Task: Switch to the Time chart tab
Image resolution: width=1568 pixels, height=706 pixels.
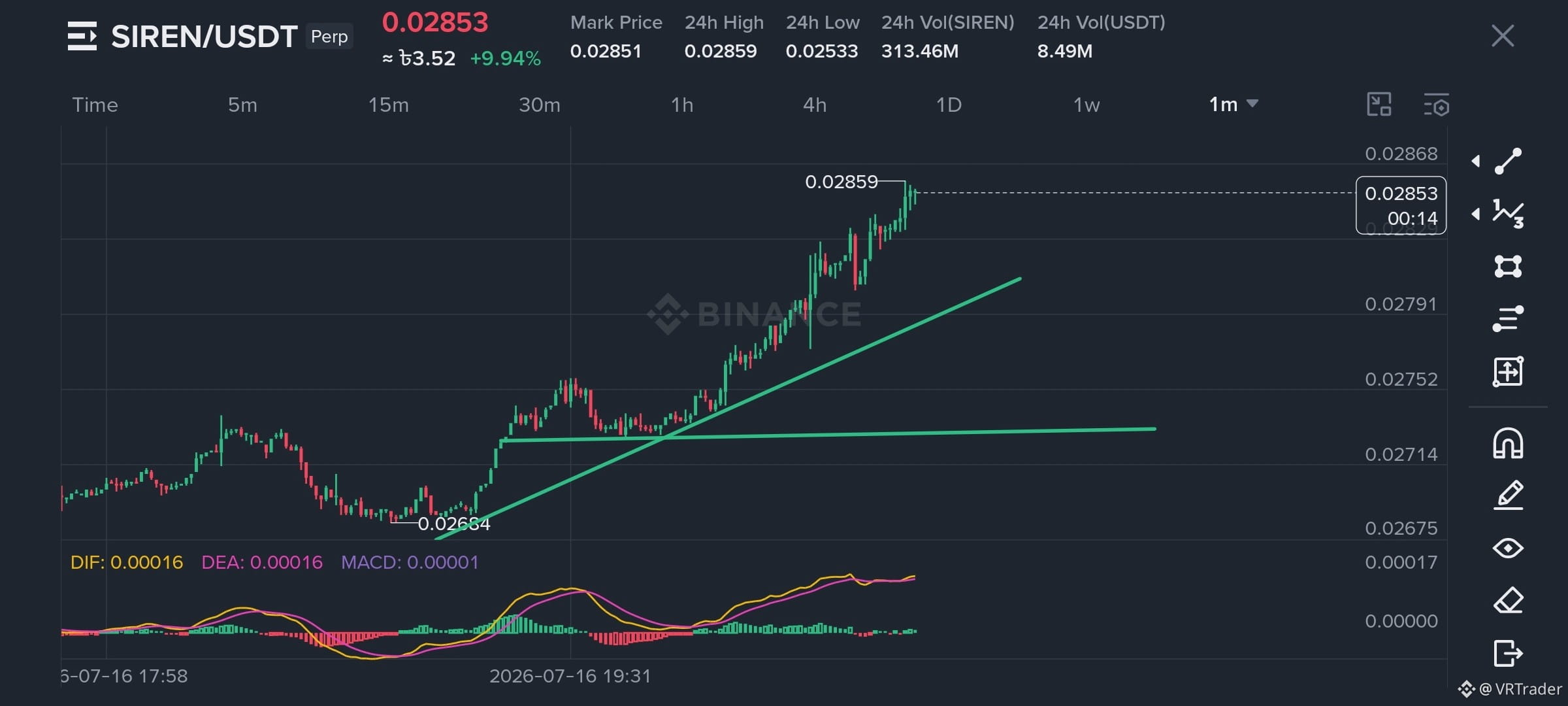Action: pos(95,105)
